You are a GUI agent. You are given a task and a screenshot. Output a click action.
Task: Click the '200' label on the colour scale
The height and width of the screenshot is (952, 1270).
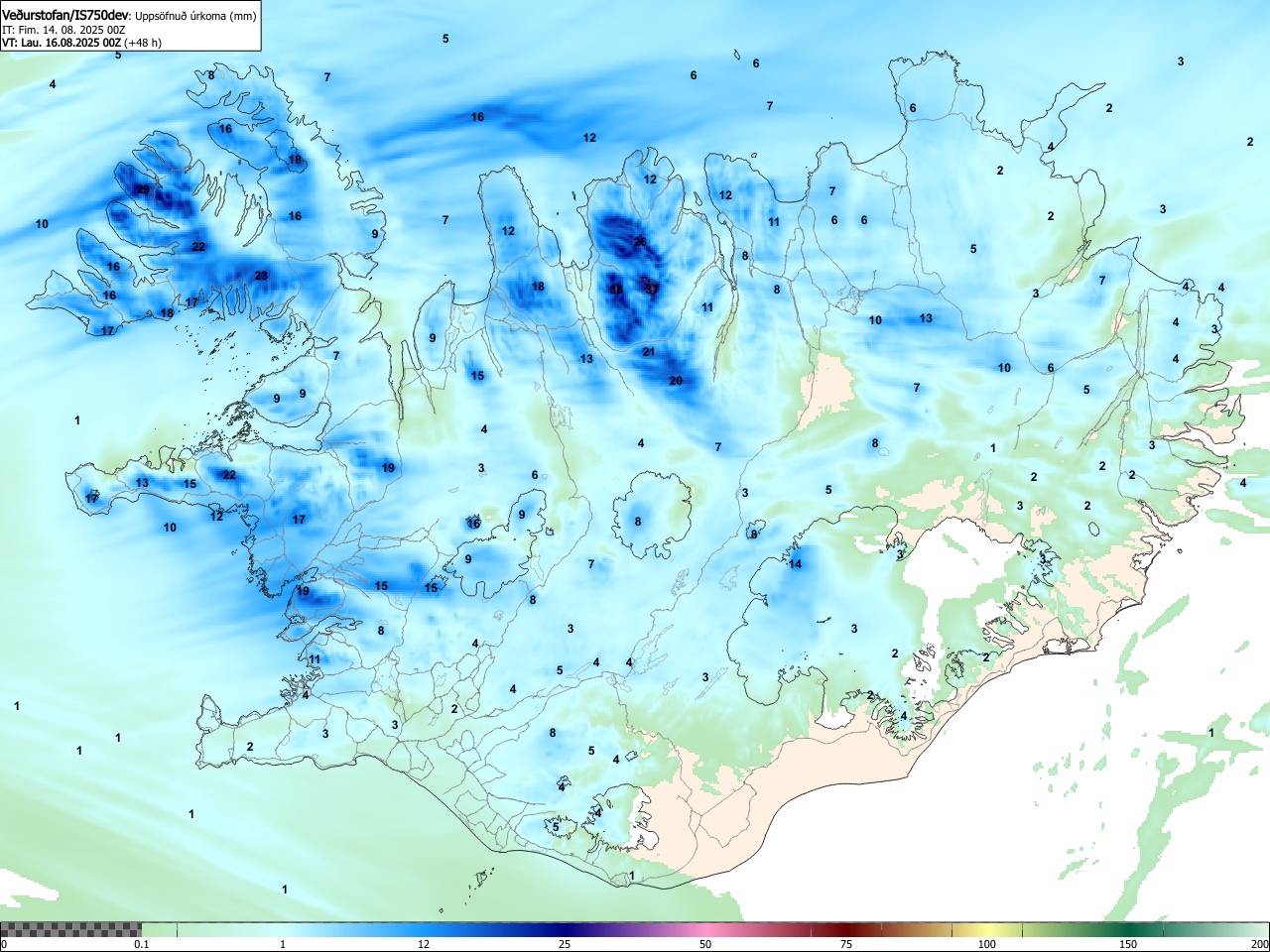[x=1259, y=944]
